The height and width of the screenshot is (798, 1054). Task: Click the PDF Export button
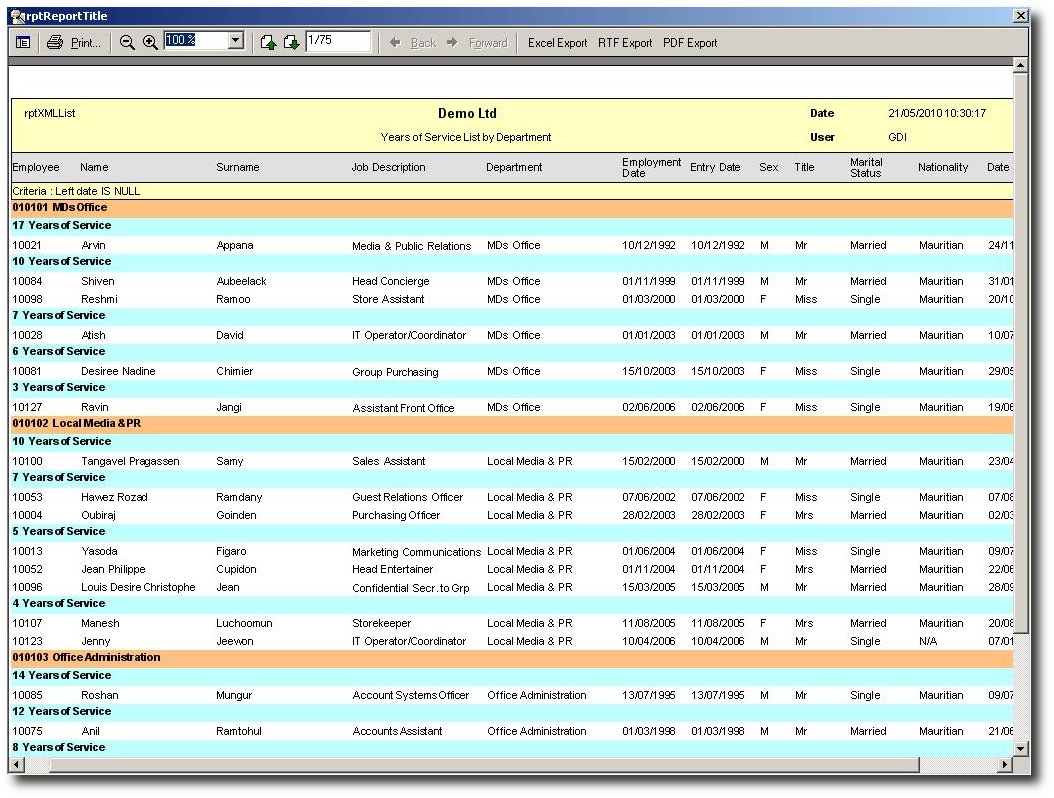pos(690,43)
